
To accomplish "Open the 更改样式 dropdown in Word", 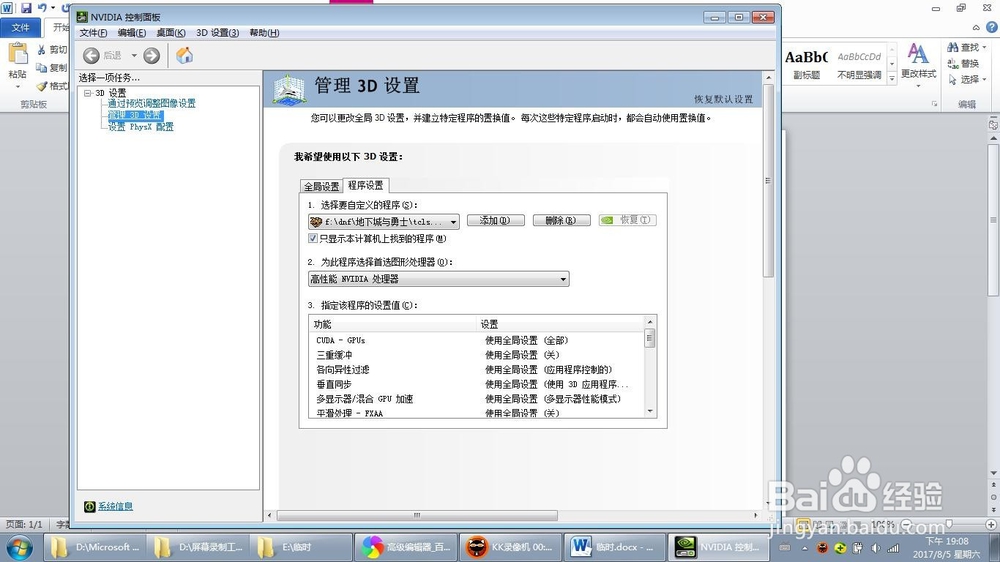I will tap(918, 64).
